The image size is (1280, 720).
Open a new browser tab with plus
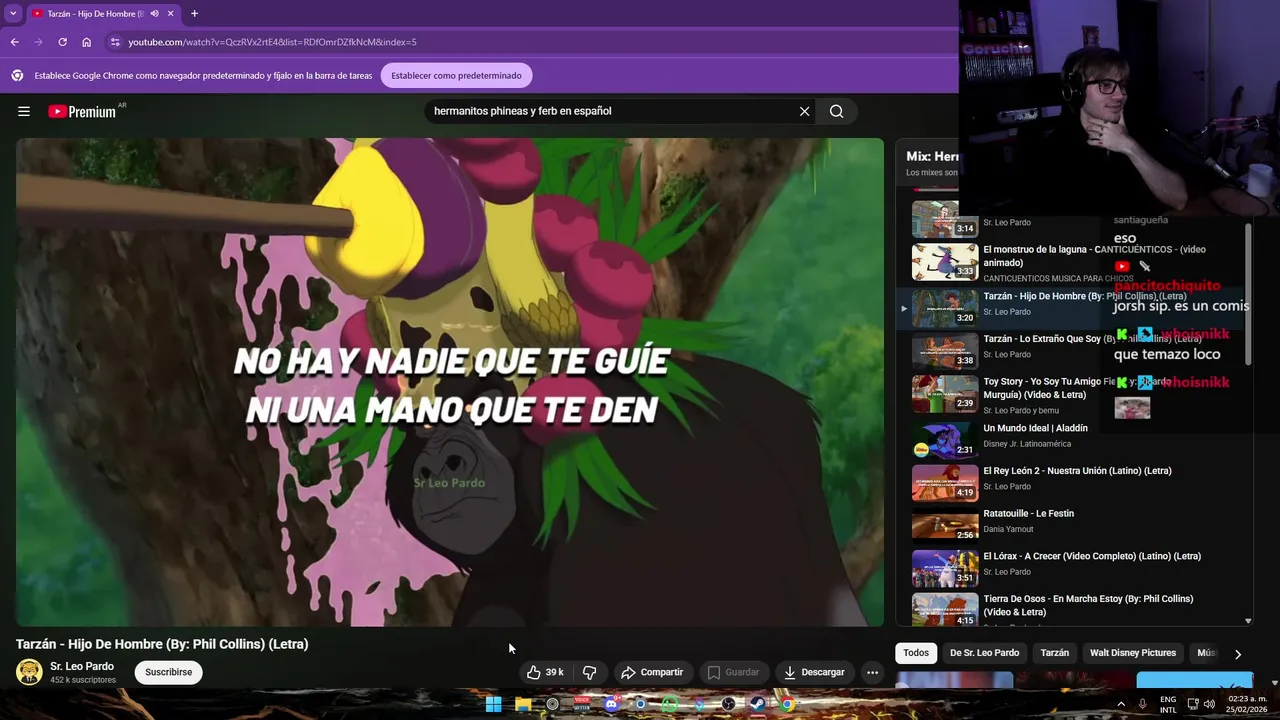pyautogui.click(x=194, y=13)
